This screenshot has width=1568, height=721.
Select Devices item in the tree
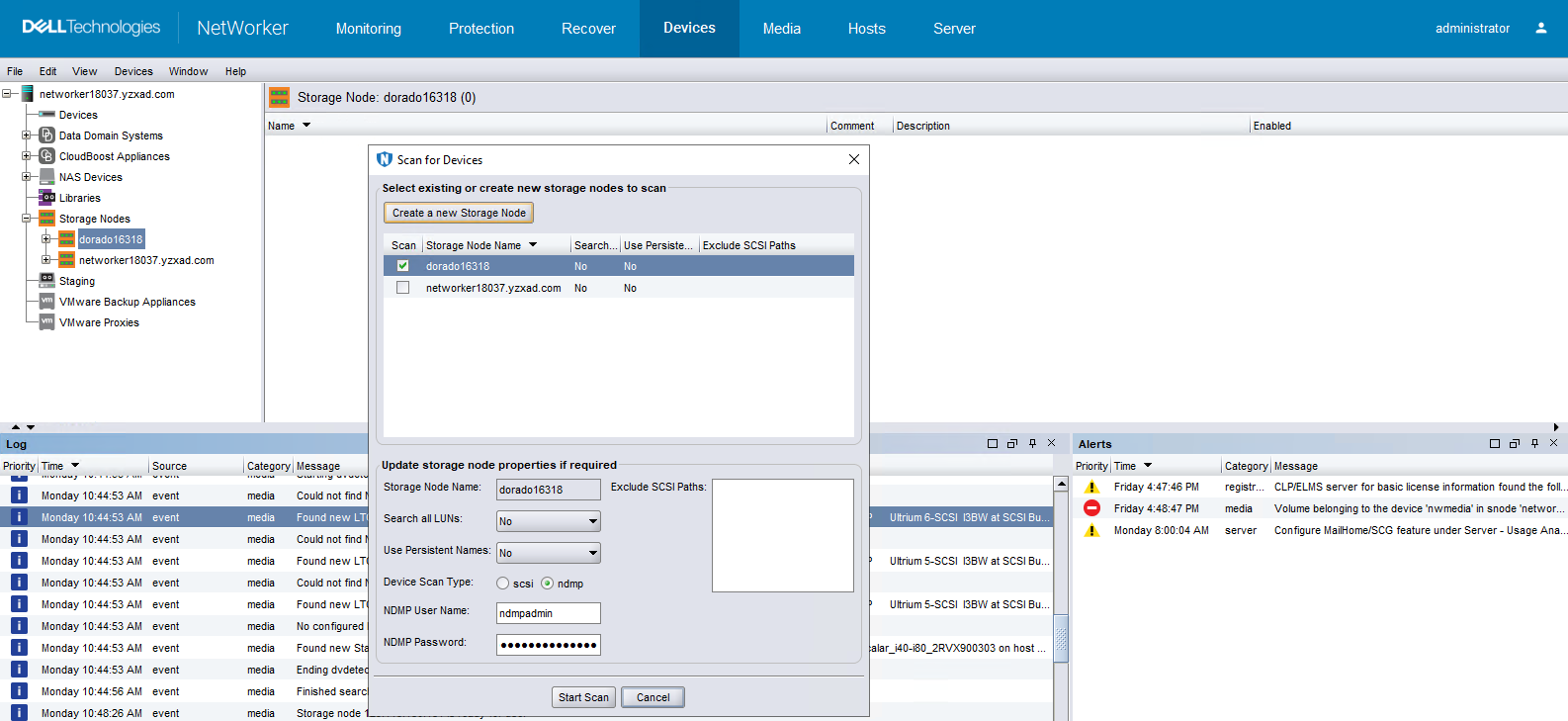pyautogui.click(x=78, y=115)
